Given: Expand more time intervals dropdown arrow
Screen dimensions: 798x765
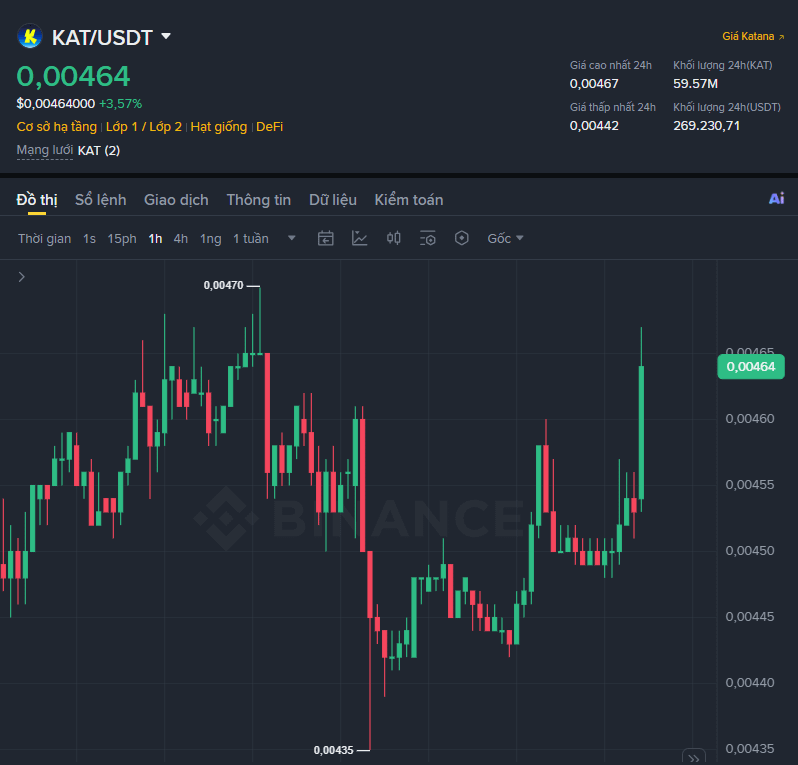Looking at the screenshot, I should 292,238.
